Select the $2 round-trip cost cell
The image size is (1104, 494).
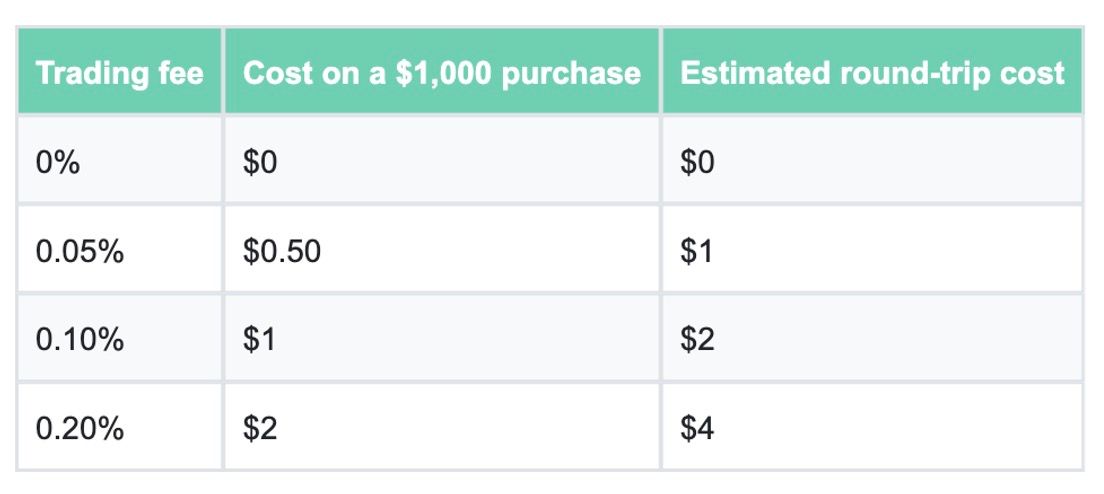pyautogui.click(x=872, y=338)
